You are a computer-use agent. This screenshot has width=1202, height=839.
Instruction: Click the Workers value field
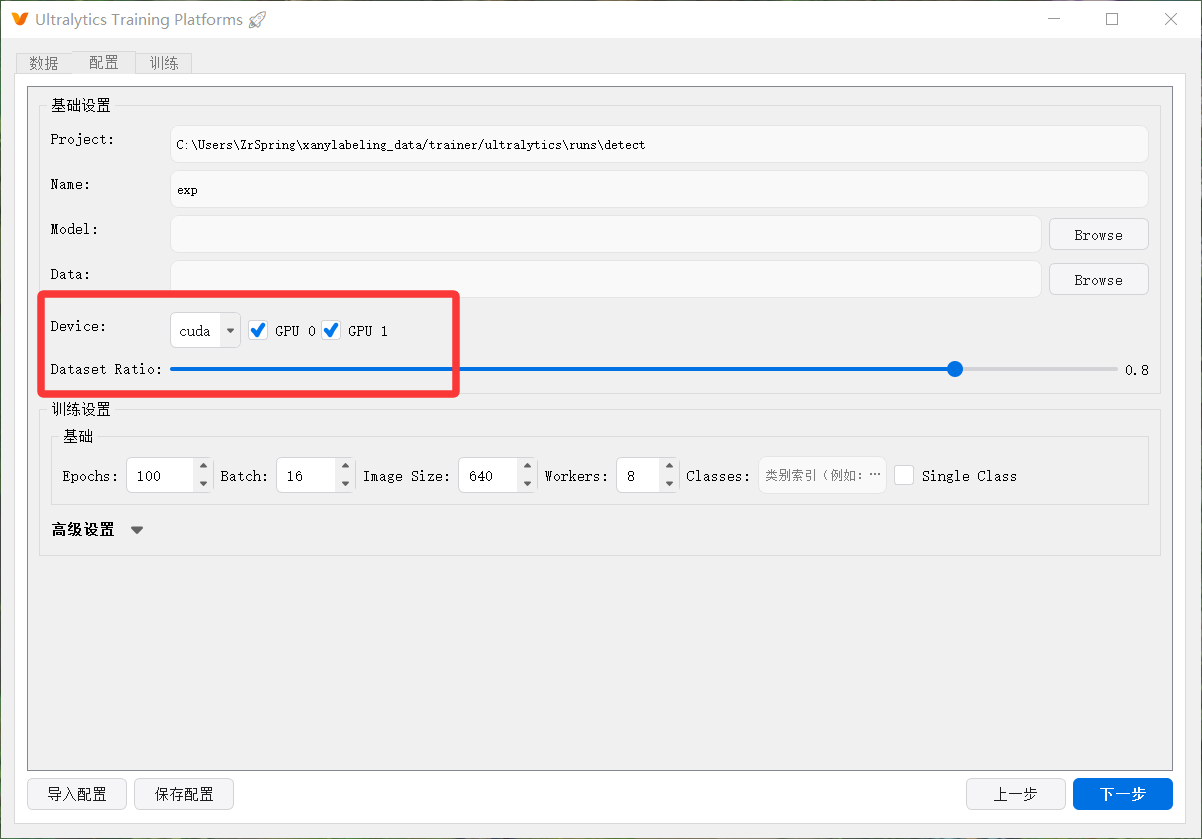coord(638,476)
